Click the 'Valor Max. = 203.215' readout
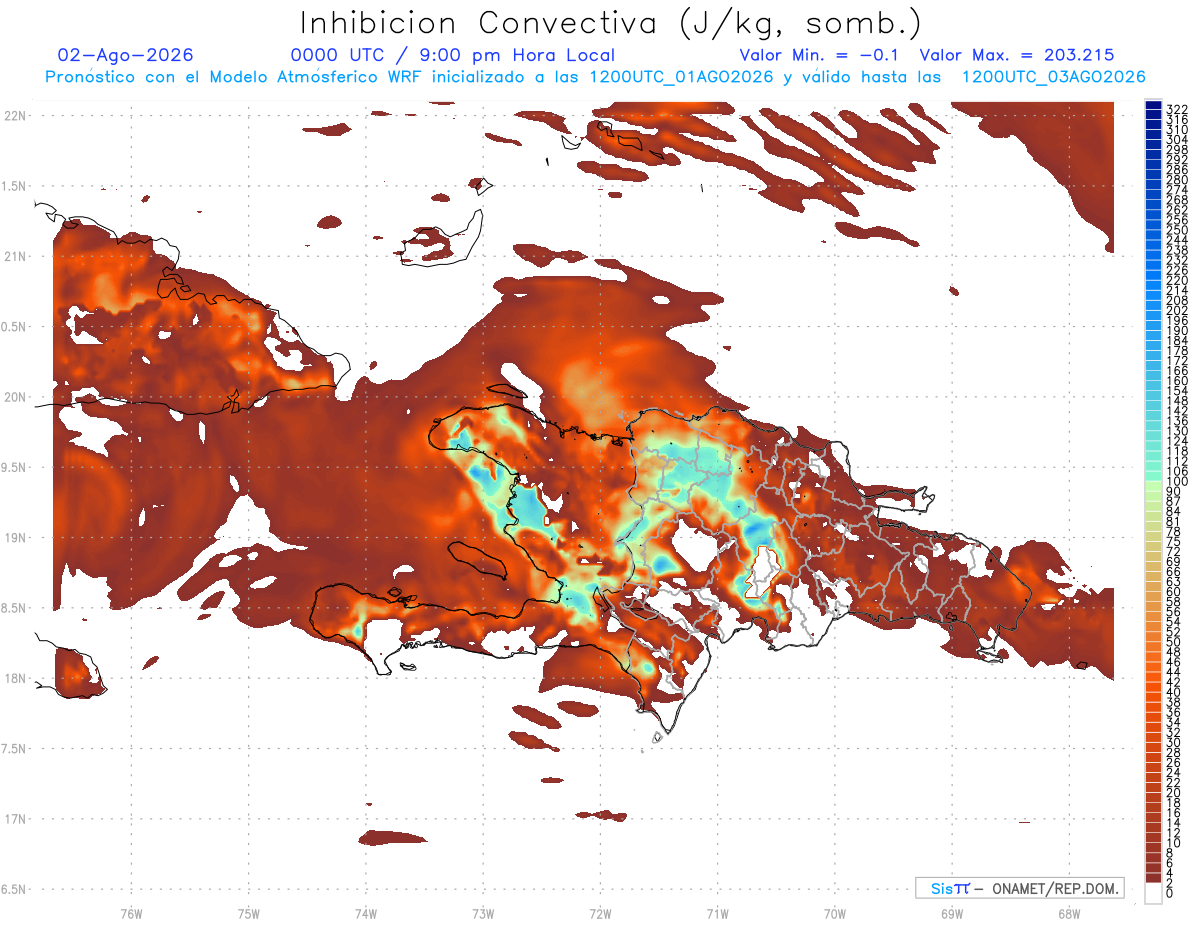 click(1017, 55)
